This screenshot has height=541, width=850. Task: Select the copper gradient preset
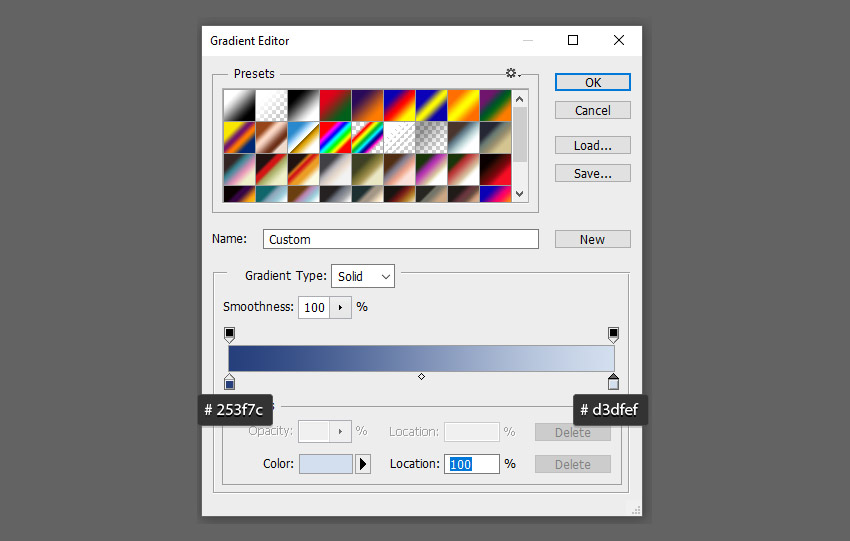point(271,137)
